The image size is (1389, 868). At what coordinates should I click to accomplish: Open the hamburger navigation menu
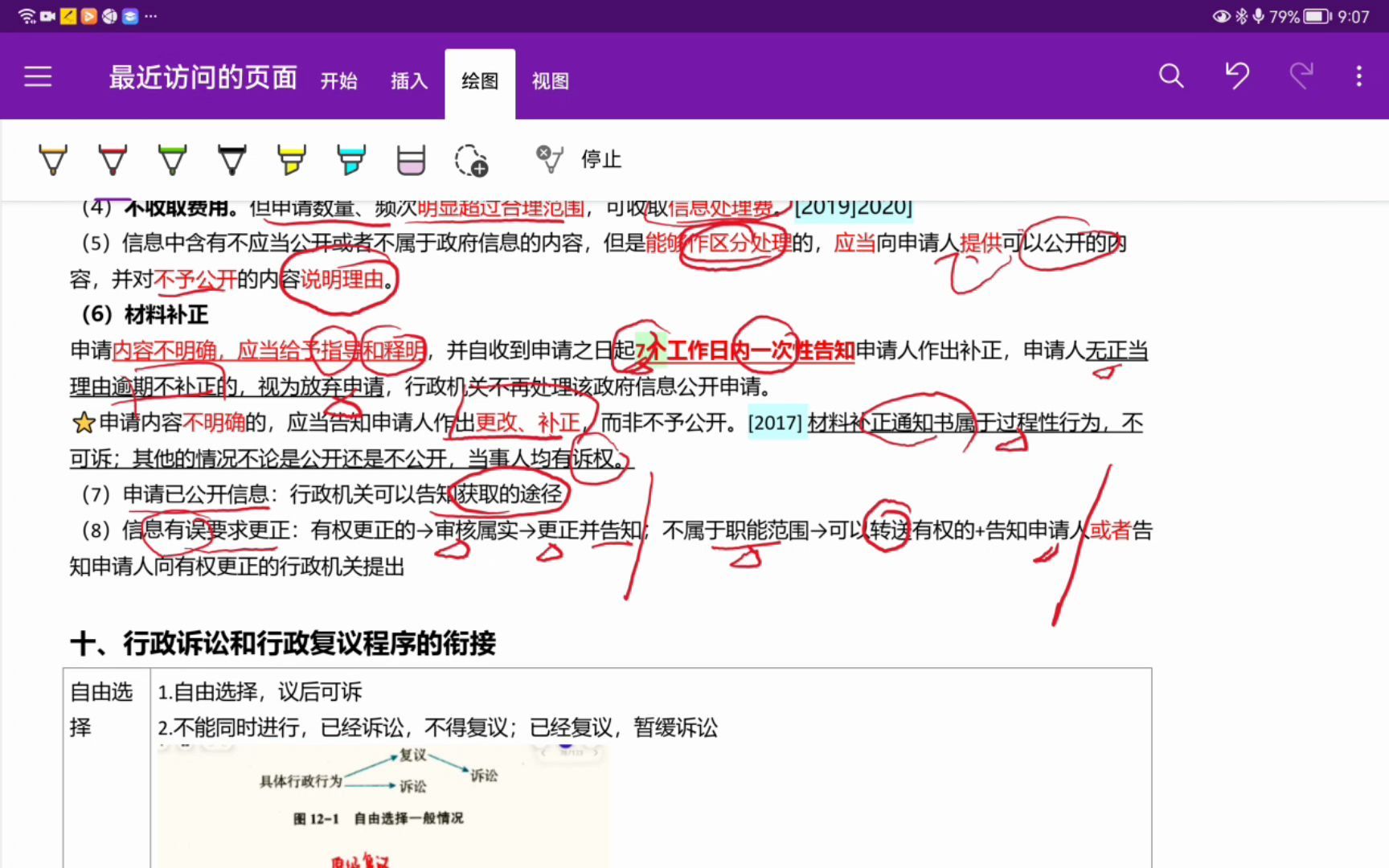(x=38, y=77)
